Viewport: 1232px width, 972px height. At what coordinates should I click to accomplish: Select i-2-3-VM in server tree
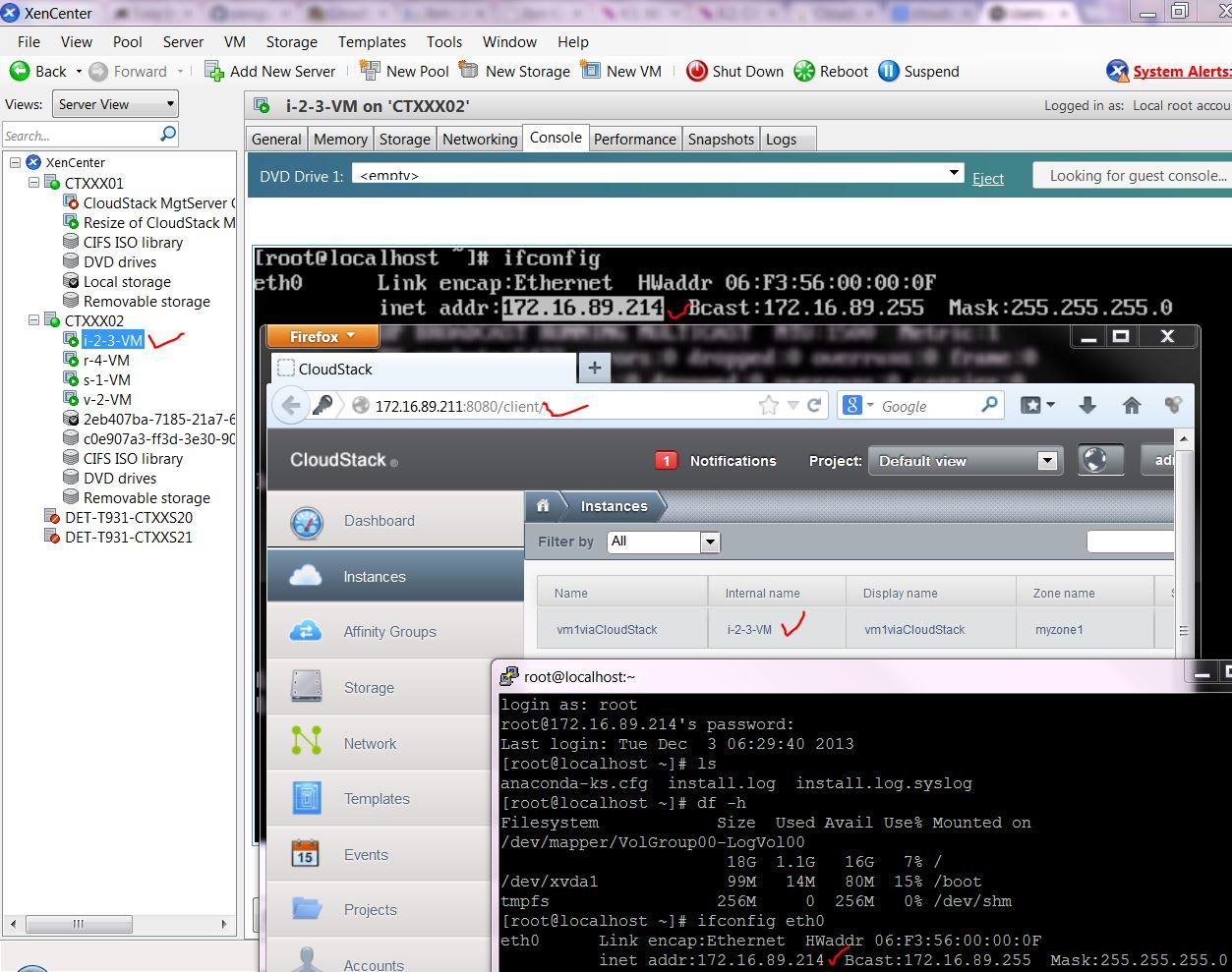click(113, 340)
